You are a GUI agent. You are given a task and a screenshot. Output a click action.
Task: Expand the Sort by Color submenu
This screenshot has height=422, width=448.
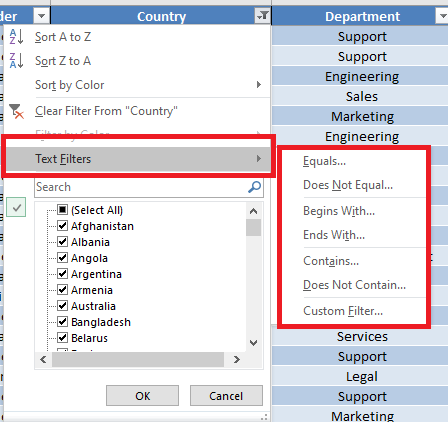[x=259, y=85]
